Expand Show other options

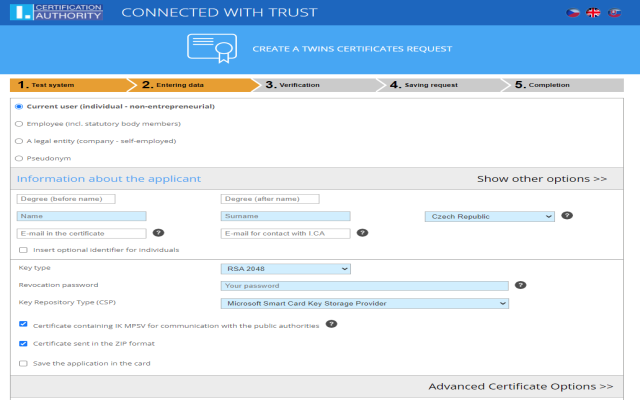[542, 179]
